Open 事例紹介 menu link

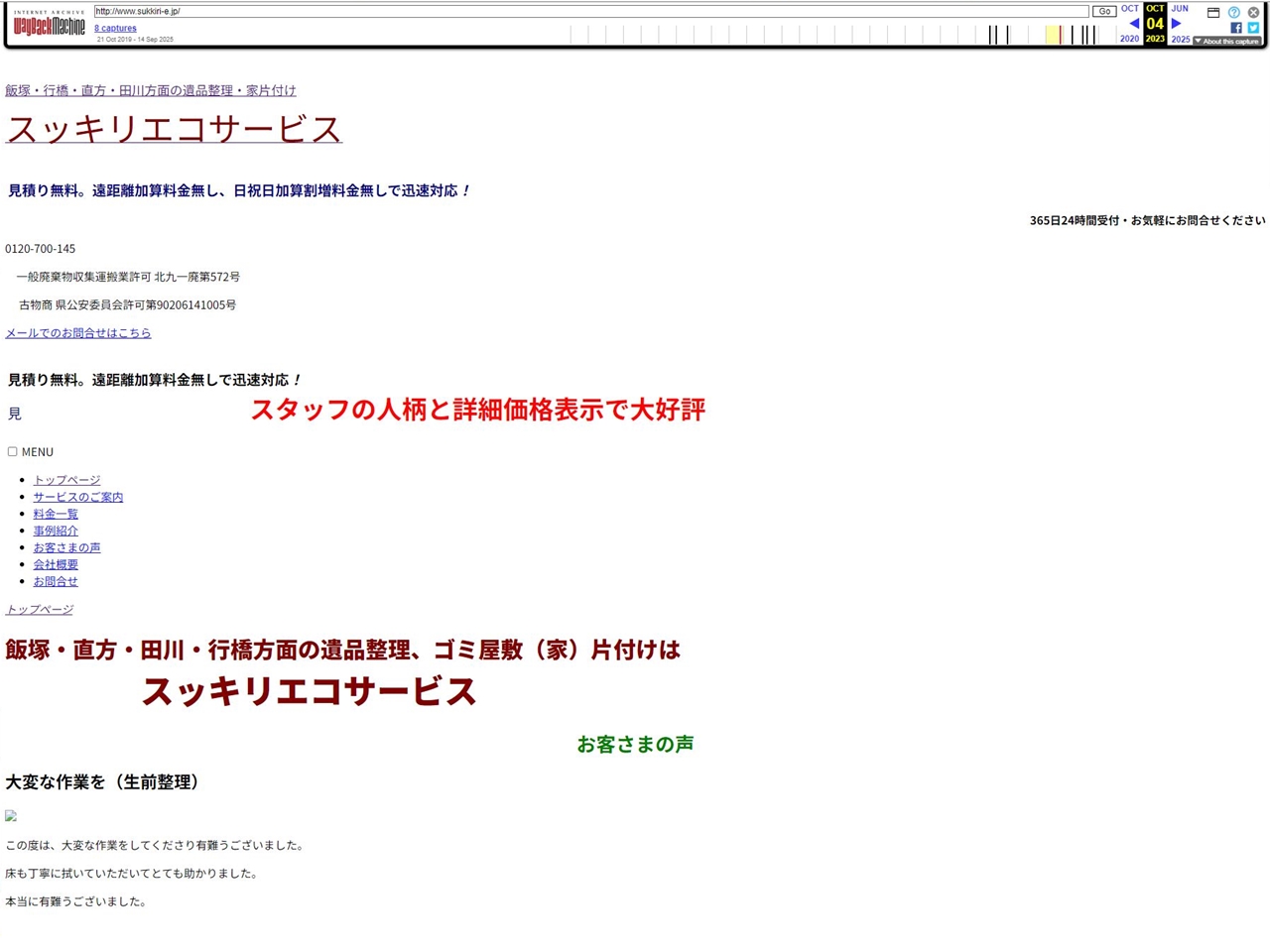56,531
